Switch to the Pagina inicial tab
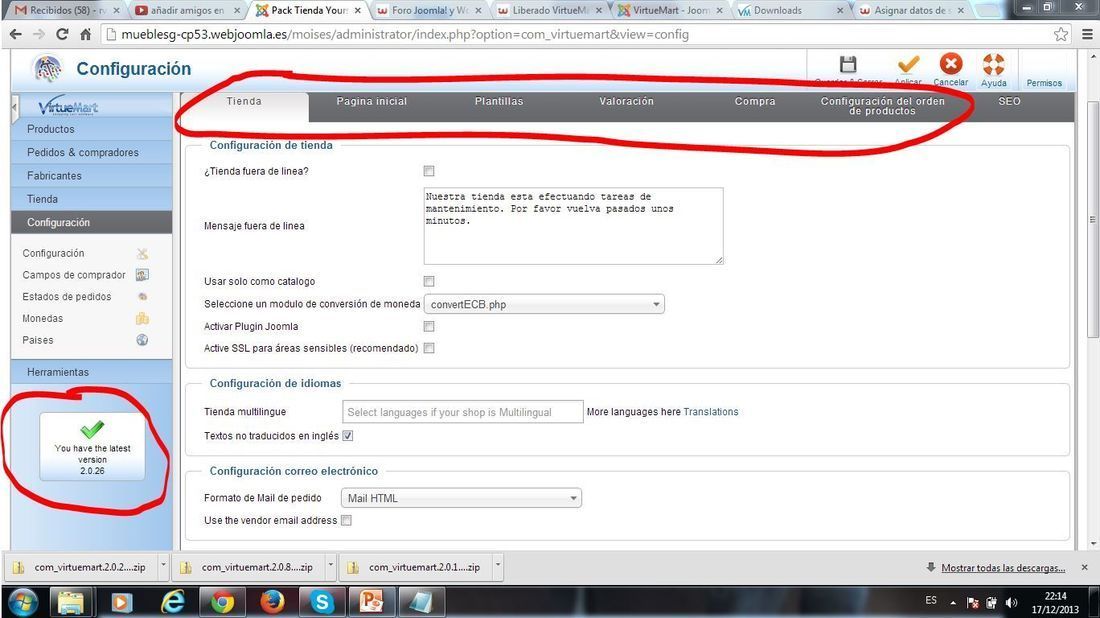 point(372,101)
